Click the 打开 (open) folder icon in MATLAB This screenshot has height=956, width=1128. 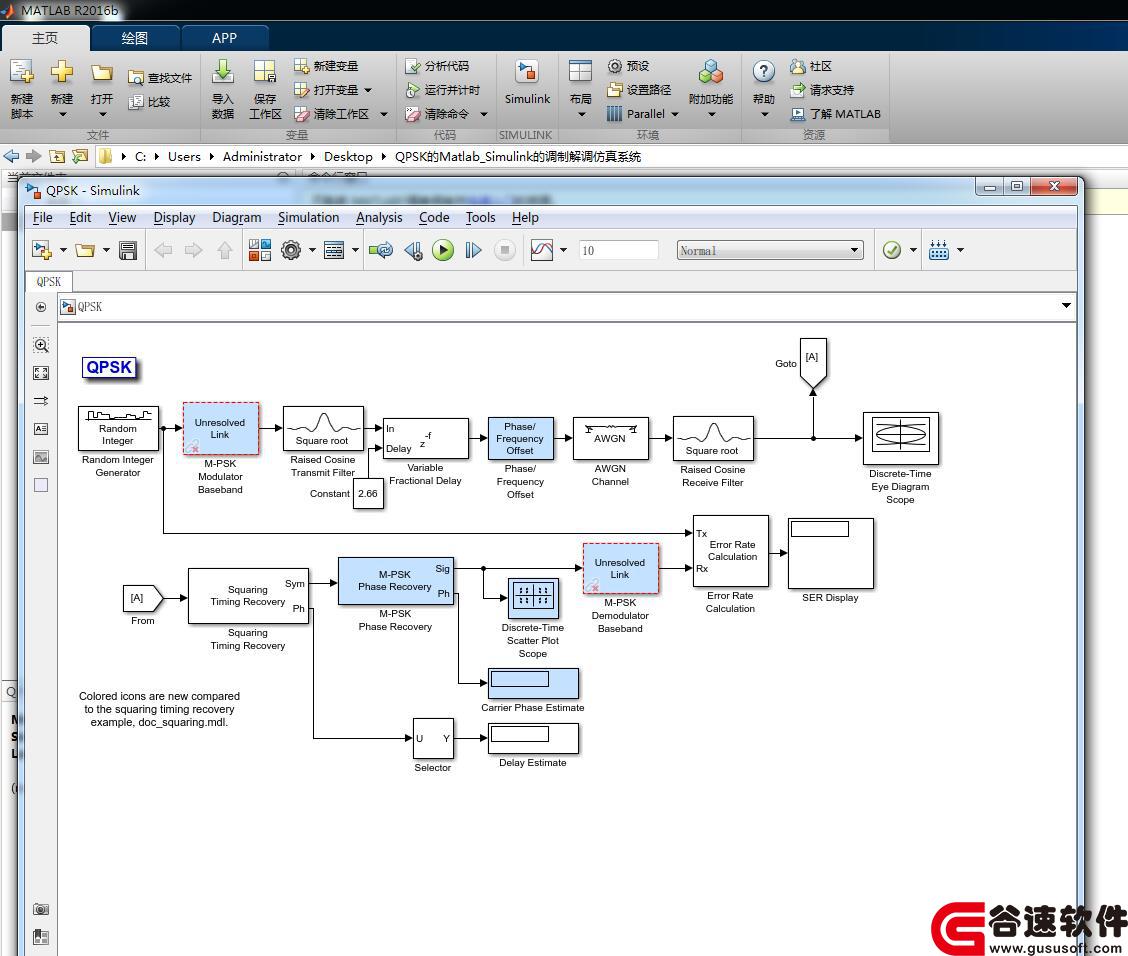[102, 73]
